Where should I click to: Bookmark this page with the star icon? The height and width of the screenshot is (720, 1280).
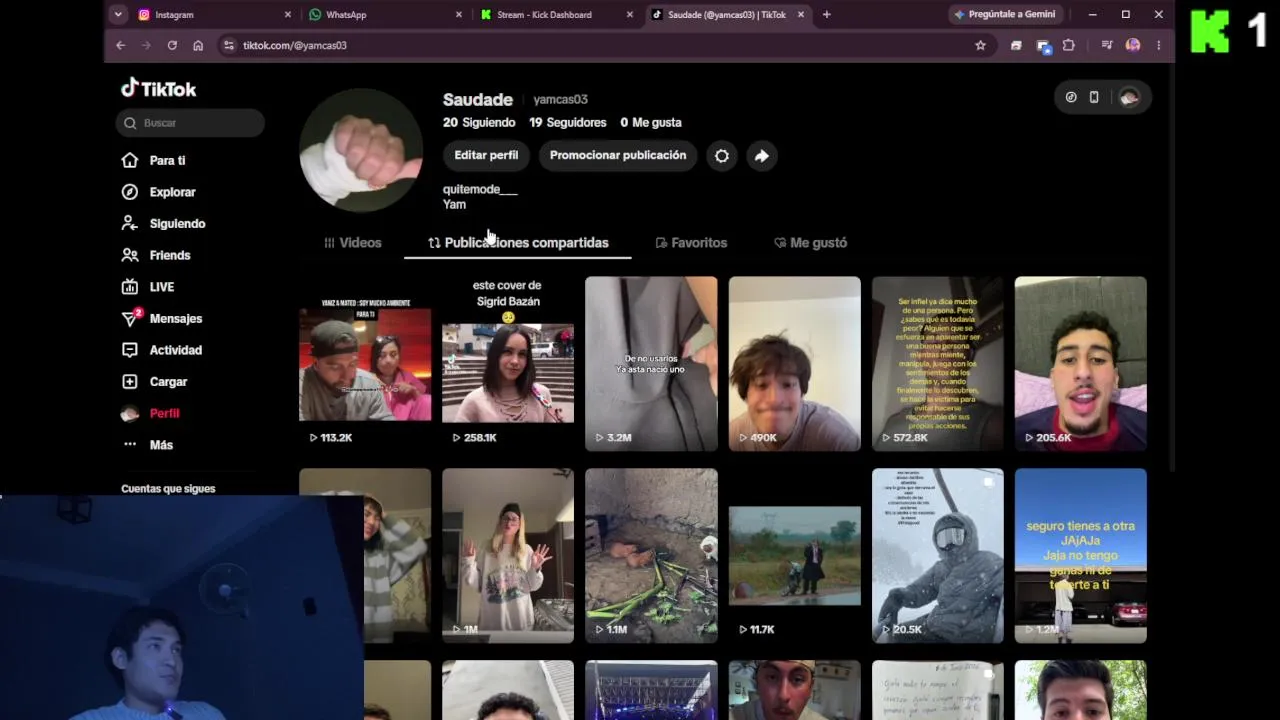pos(980,45)
